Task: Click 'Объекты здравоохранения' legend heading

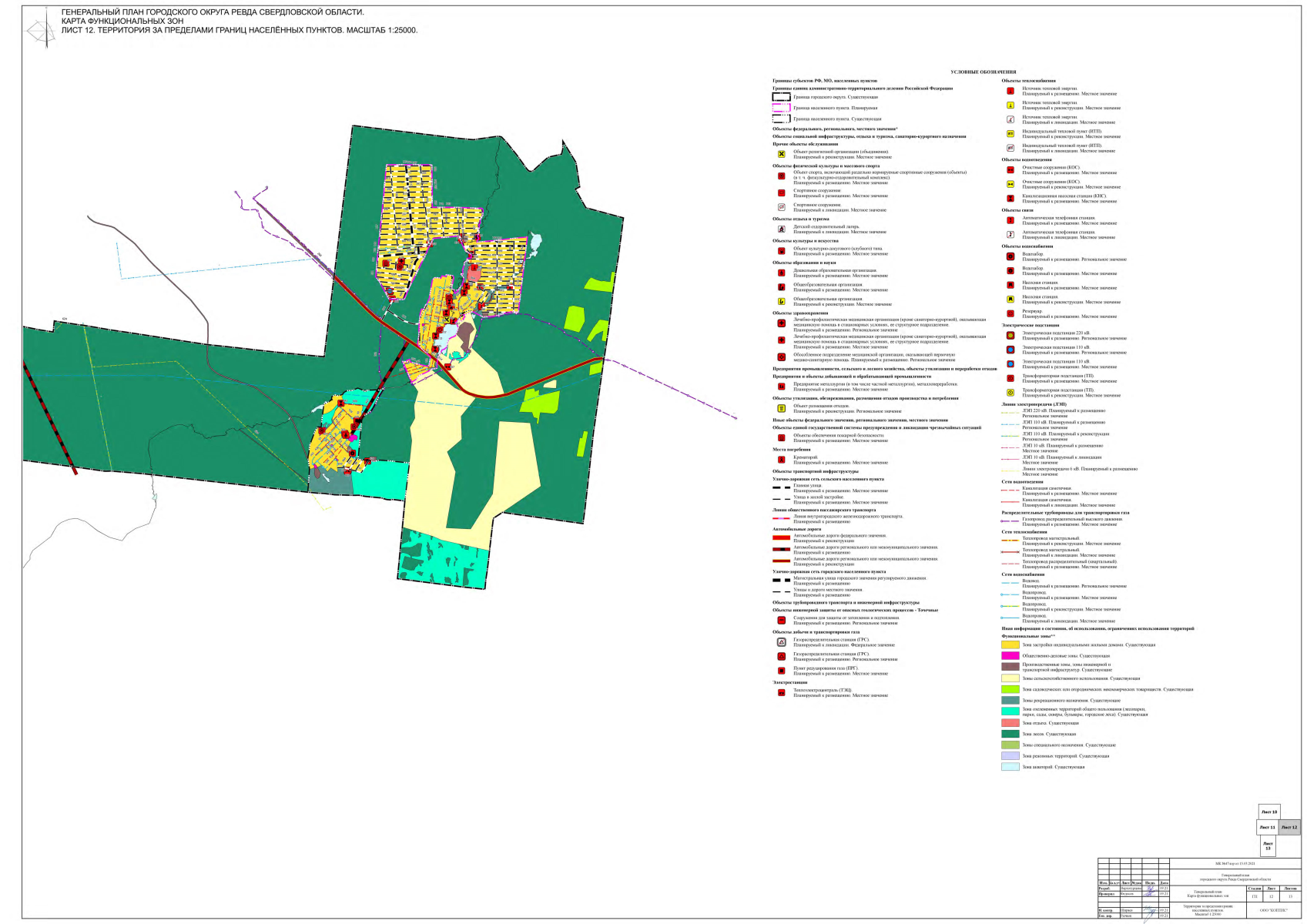Action: [x=800, y=313]
